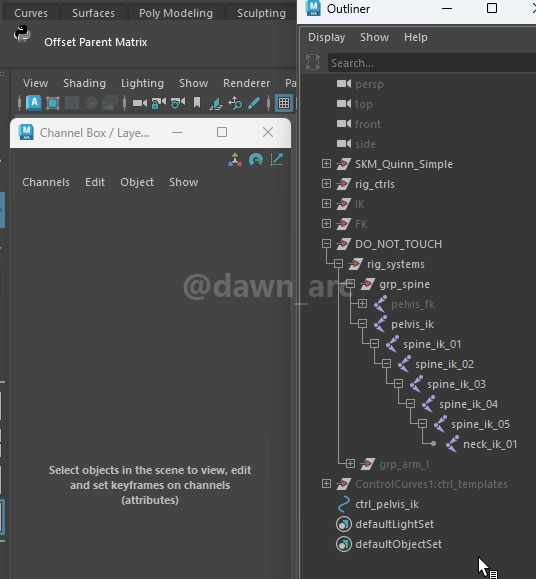Click the frame selection icon next to Arnold icon
The image size is (536, 579).
click(x=53, y=103)
